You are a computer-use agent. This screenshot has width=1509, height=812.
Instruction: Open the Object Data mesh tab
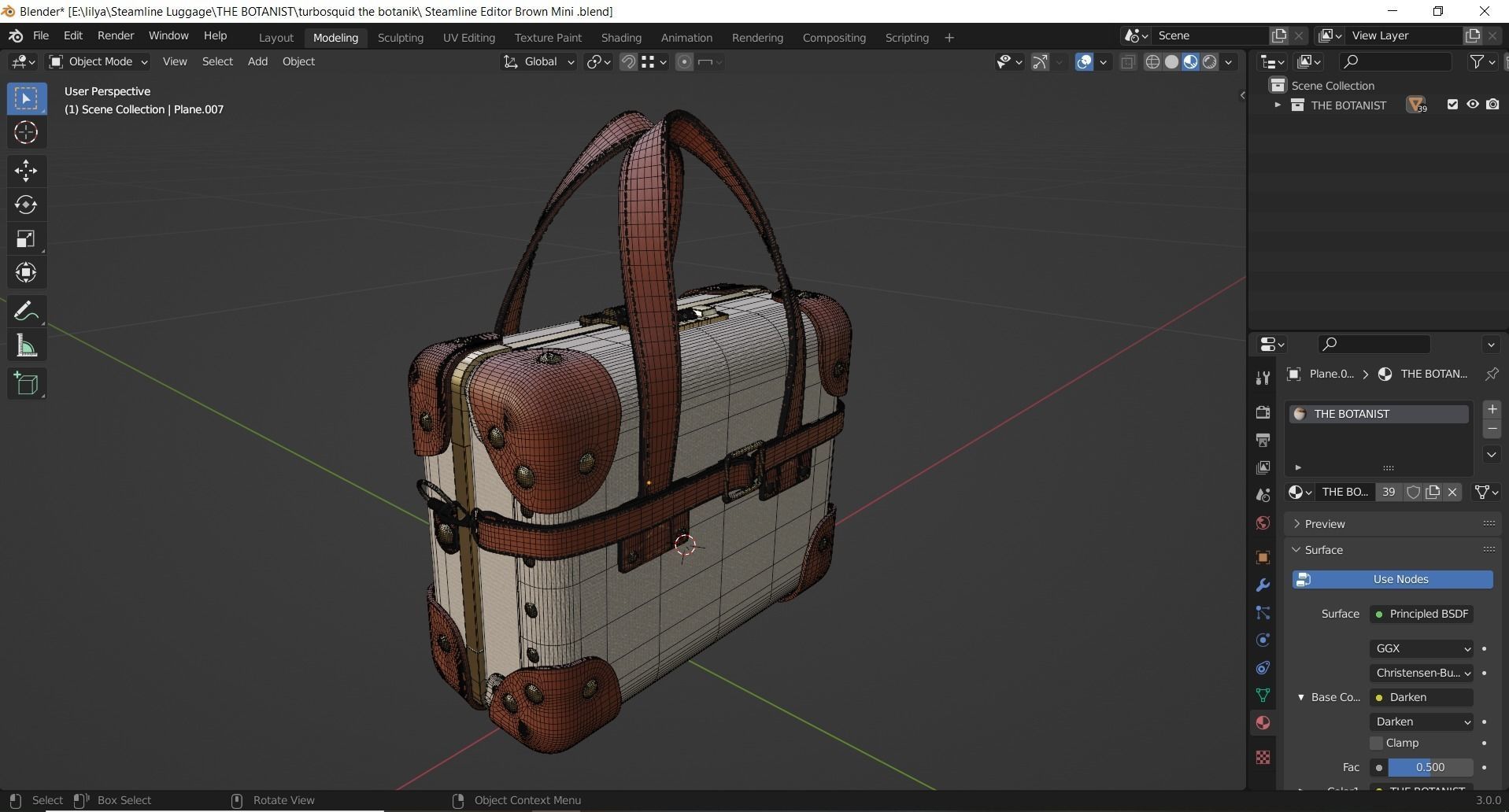pos(1263,696)
